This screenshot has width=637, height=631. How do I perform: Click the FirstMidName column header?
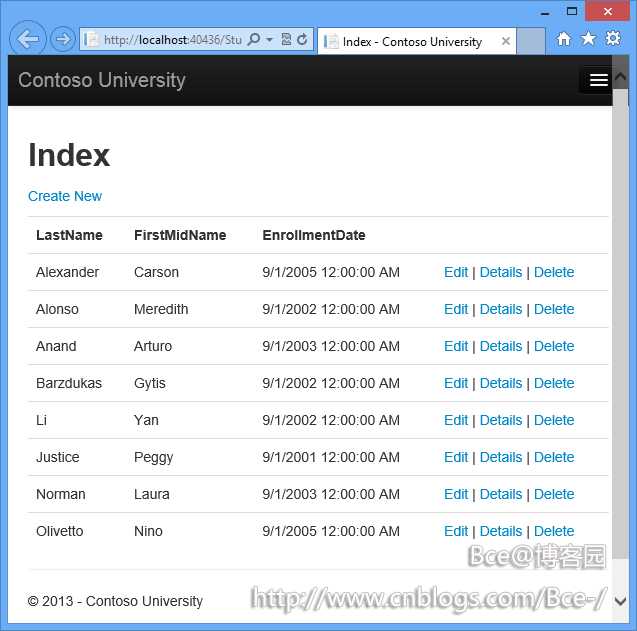point(180,235)
